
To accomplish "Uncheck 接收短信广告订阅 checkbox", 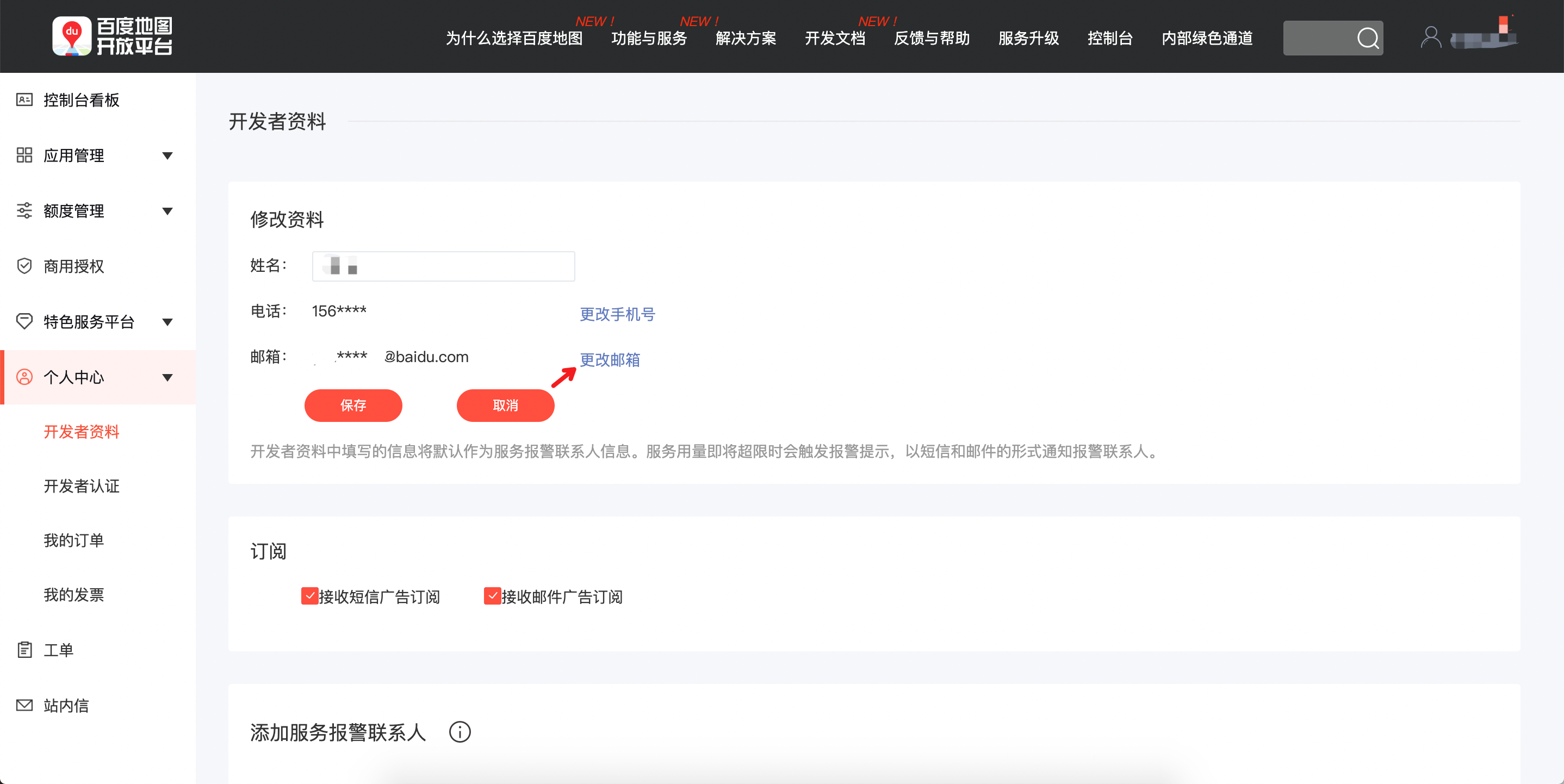I will click(309, 596).
